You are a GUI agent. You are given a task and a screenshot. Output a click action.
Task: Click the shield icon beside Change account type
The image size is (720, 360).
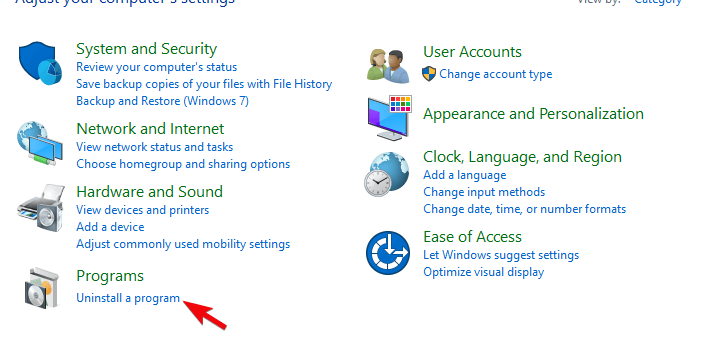click(429, 74)
